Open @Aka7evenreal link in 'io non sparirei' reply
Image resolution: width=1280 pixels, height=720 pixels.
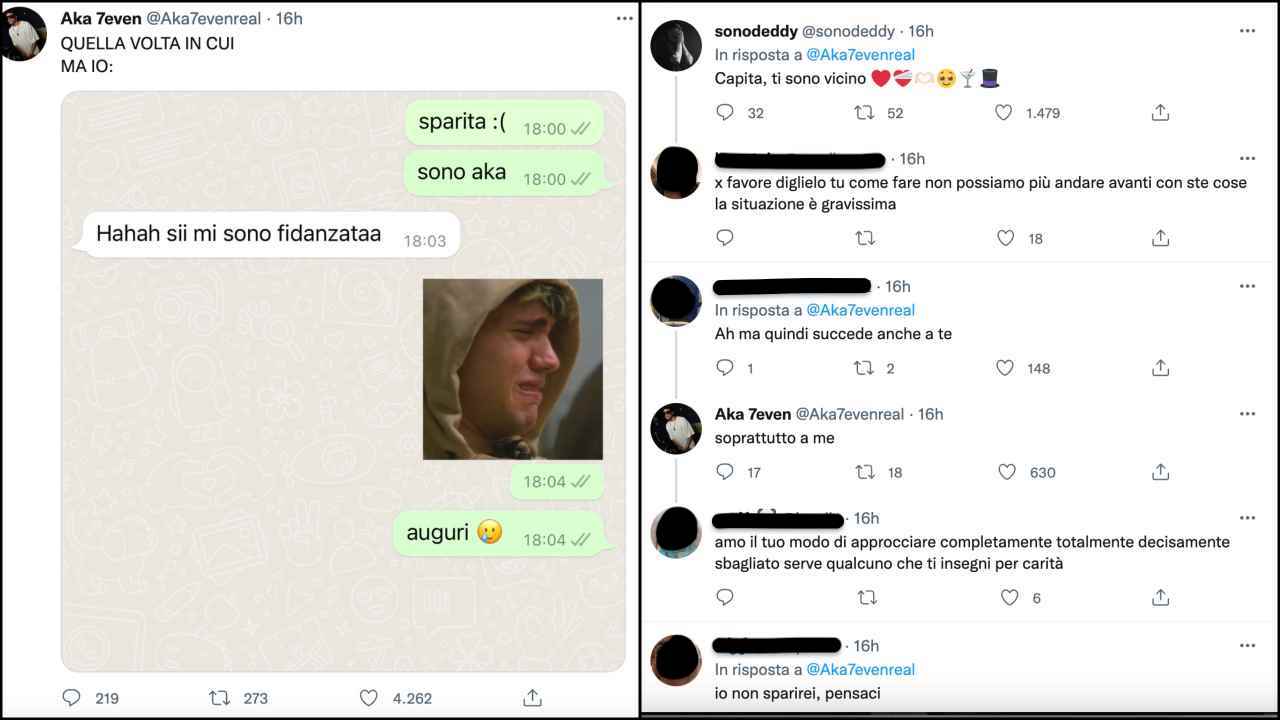[860, 669]
